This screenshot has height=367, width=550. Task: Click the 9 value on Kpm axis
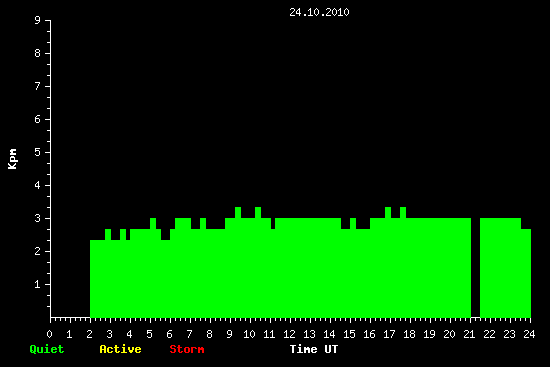tap(38, 20)
